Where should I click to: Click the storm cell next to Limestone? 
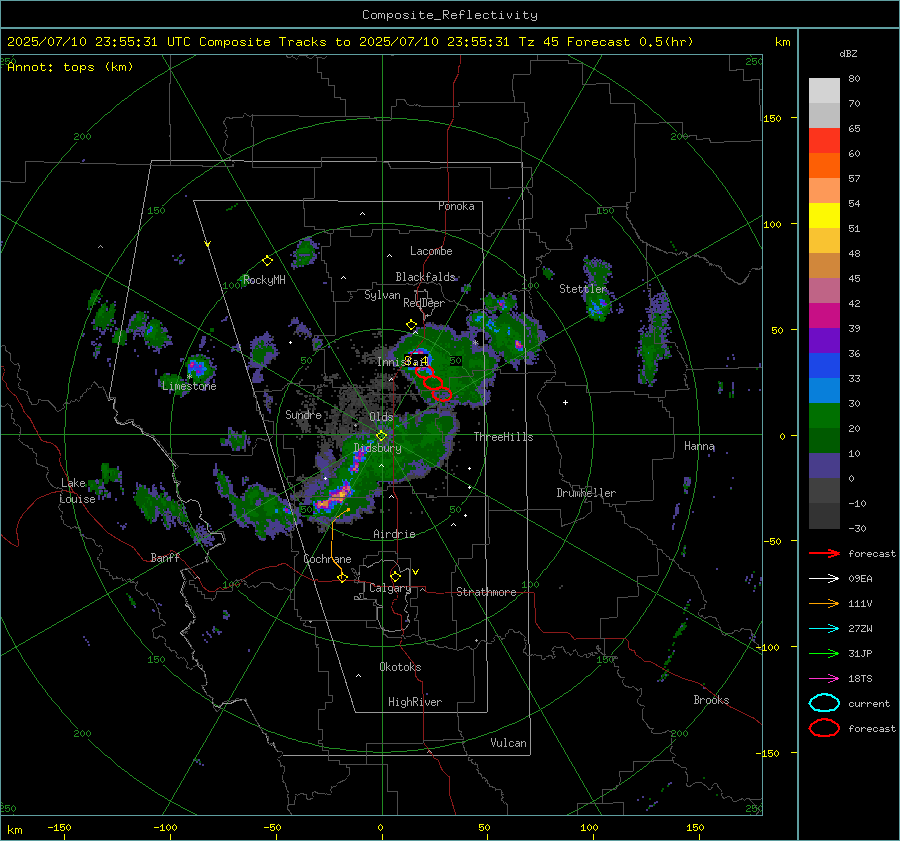point(197,367)
